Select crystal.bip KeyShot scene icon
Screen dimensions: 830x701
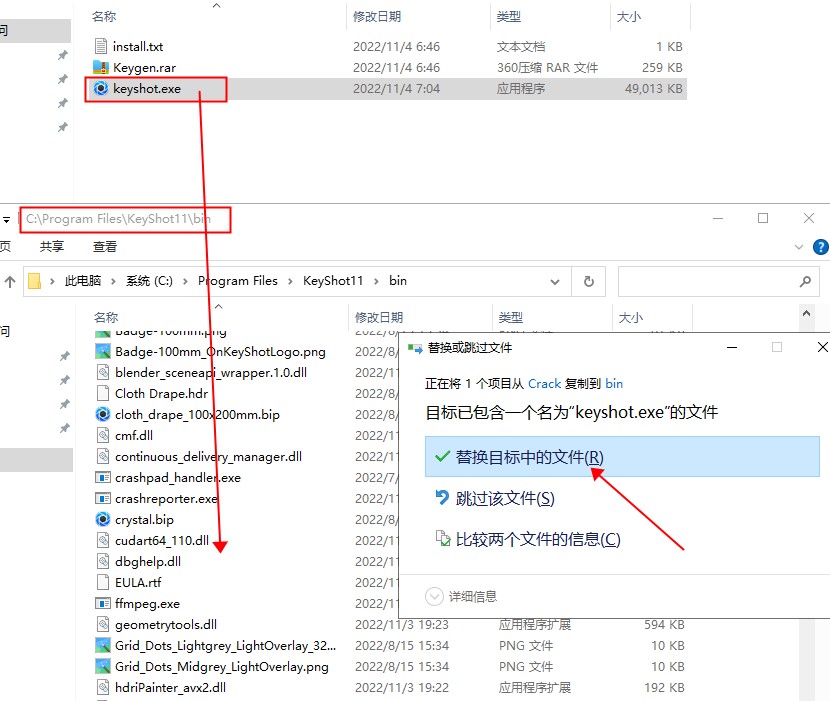(x=102, y=519)
